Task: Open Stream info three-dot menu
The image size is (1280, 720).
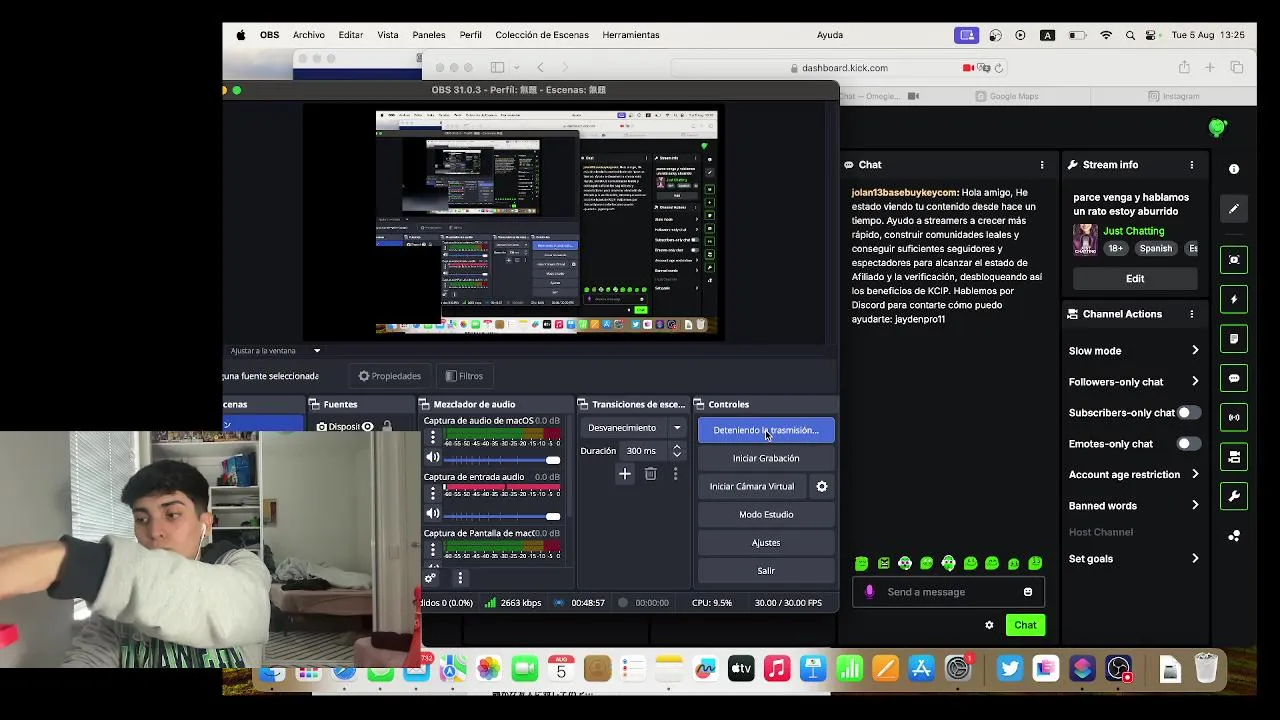Action: point(1191,165)
